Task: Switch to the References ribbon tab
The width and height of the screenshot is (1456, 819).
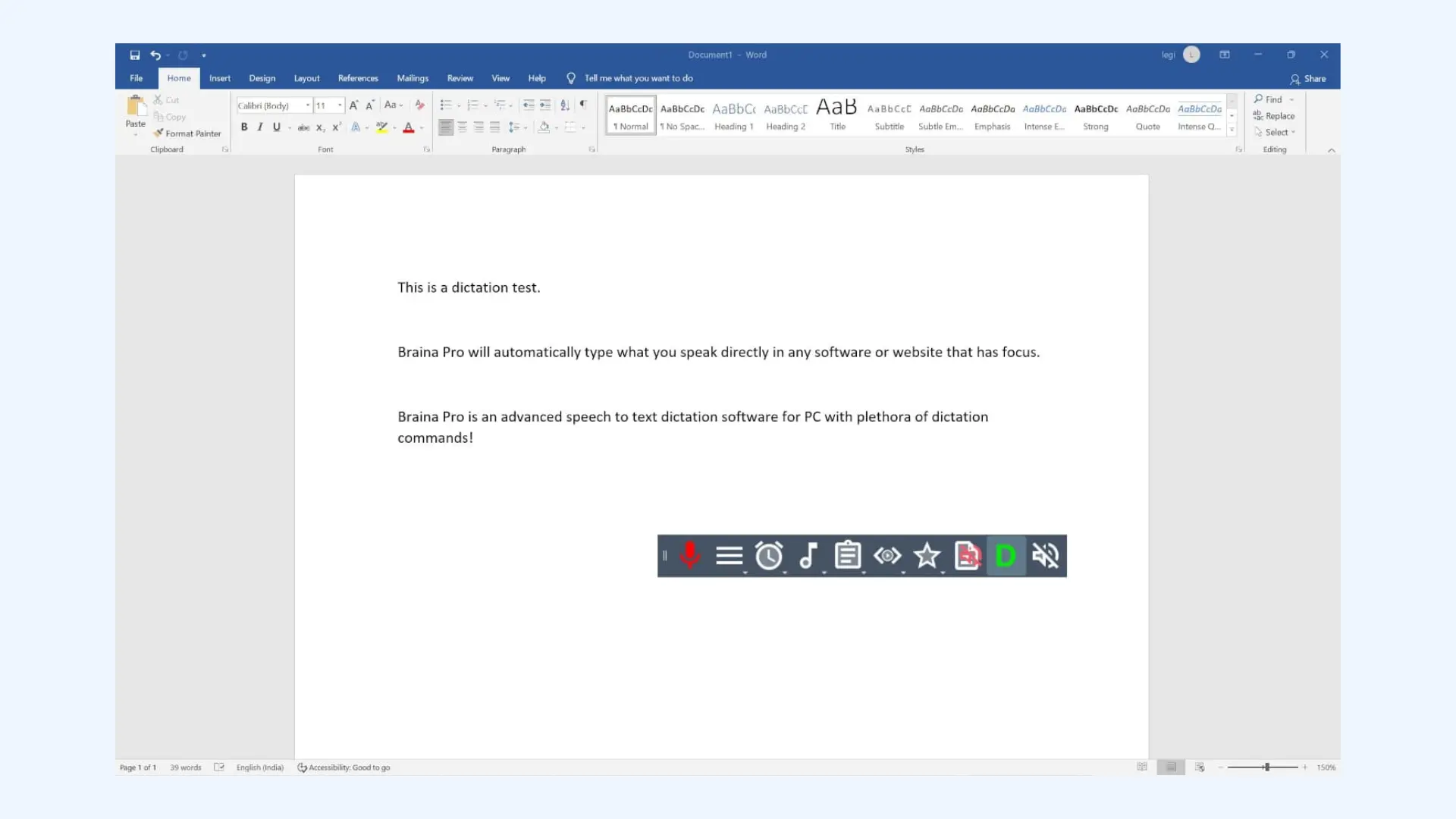Action: [x=357, y=78]
